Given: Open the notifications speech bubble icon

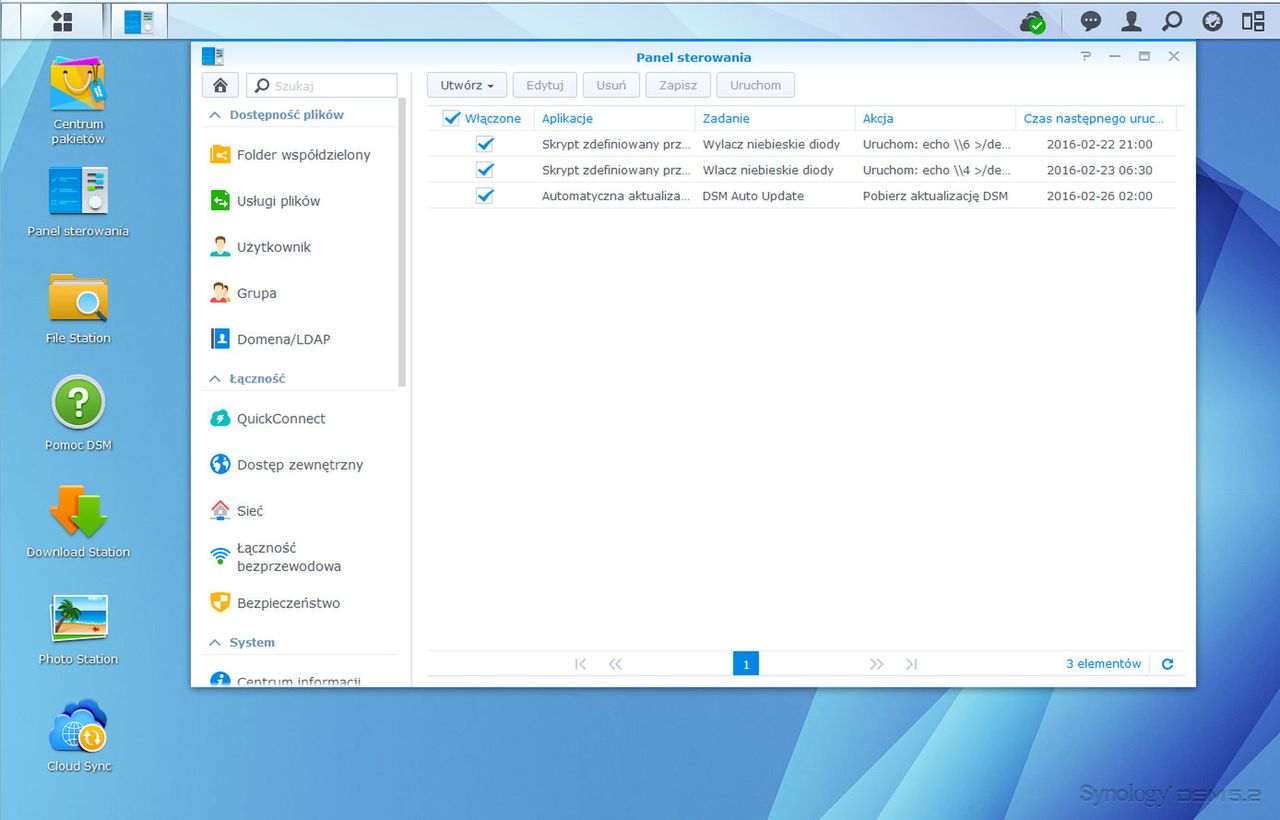Looking at the screenshot, I should [1091, 21].
